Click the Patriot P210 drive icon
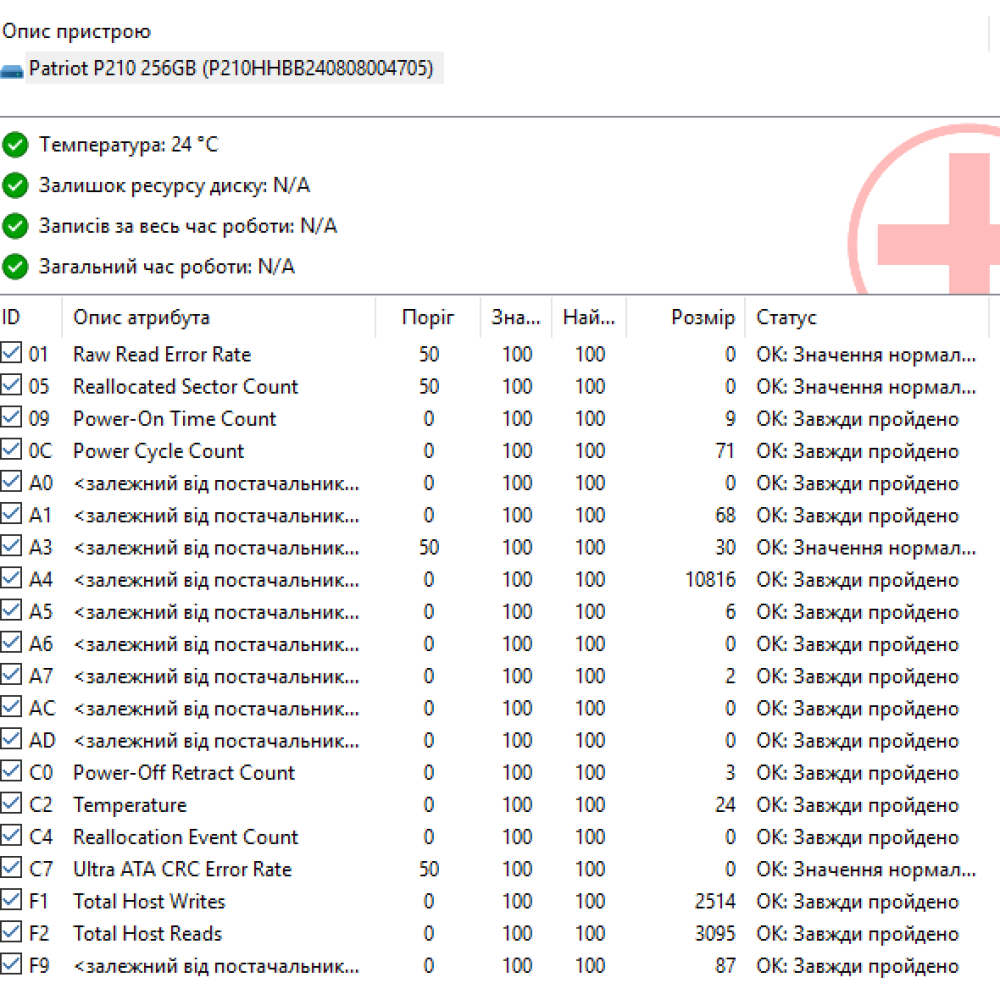 tap(12, 71)
